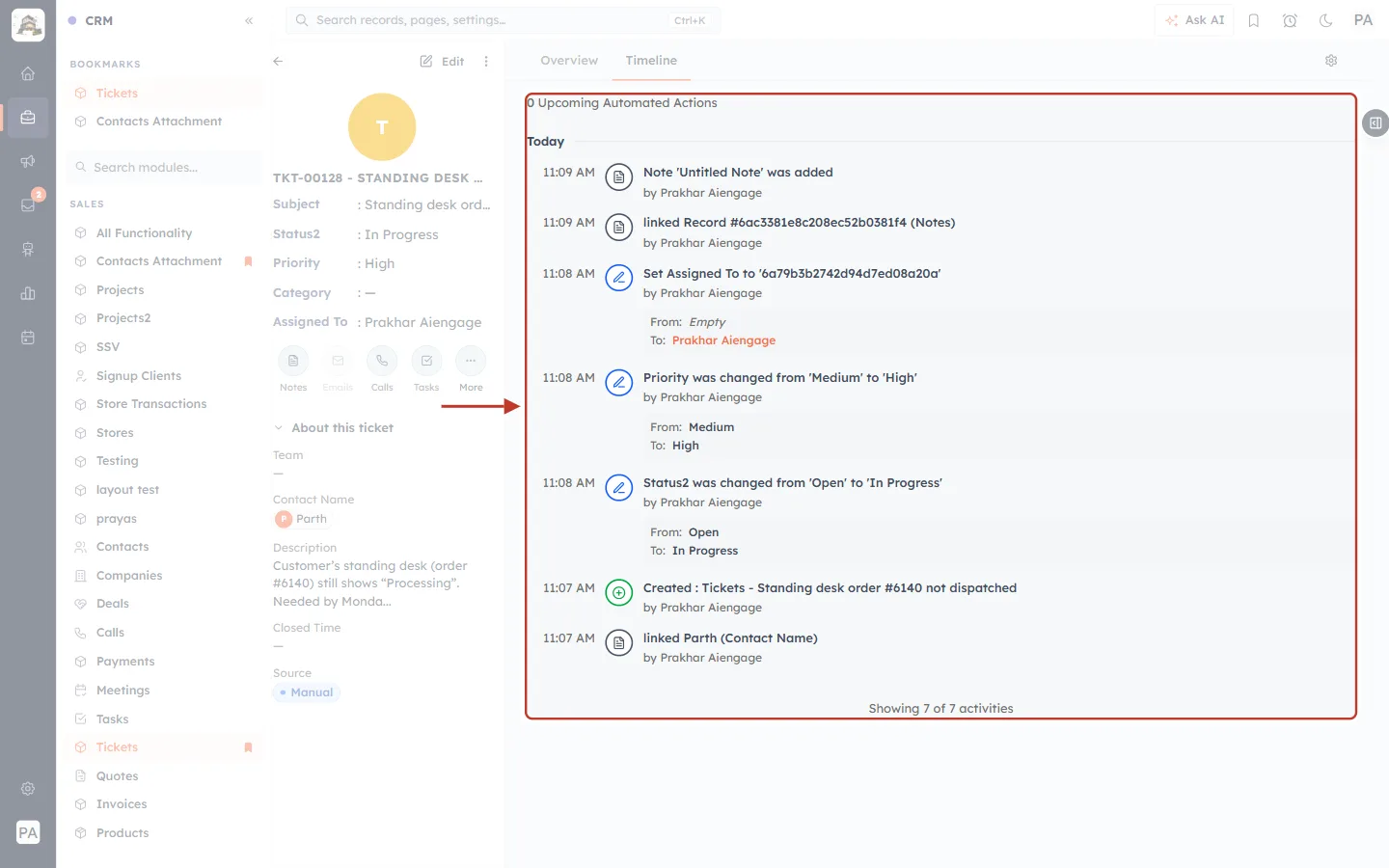
Task: Click the PA user avatar at top right
Action: tap(1363, 20)
